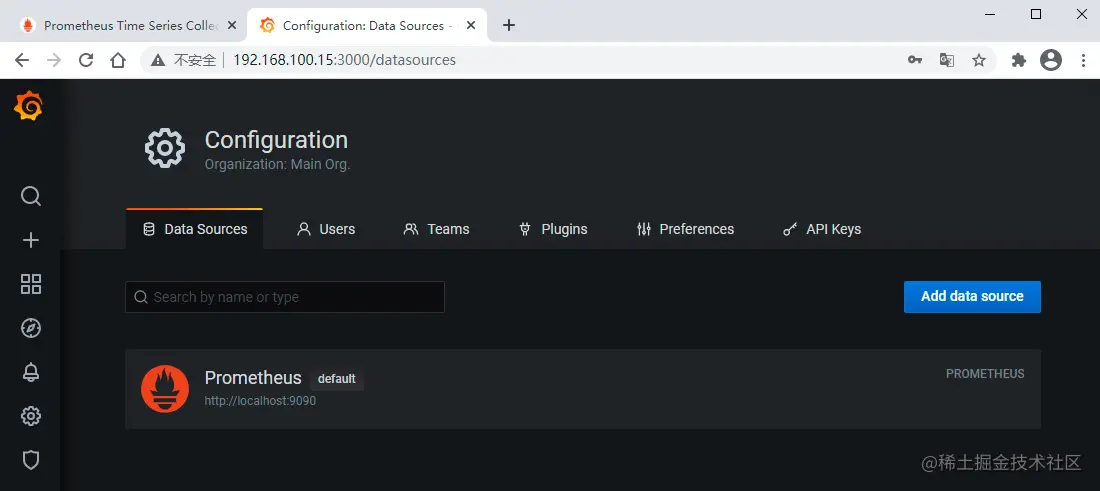The height and width of the screenshot is (491, 1100).
Task: Go back with the browser back arrow
Action: [22, 60]
